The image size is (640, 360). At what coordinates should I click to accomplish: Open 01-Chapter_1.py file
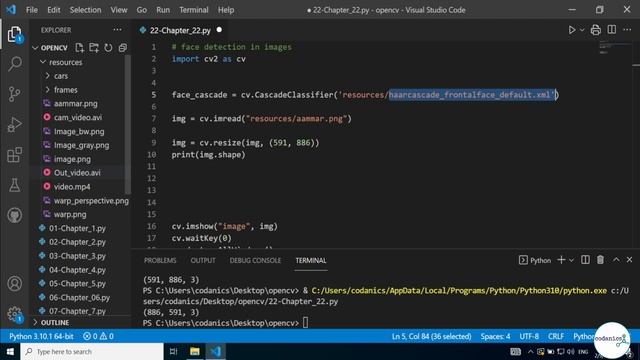(x=77, y=228)
